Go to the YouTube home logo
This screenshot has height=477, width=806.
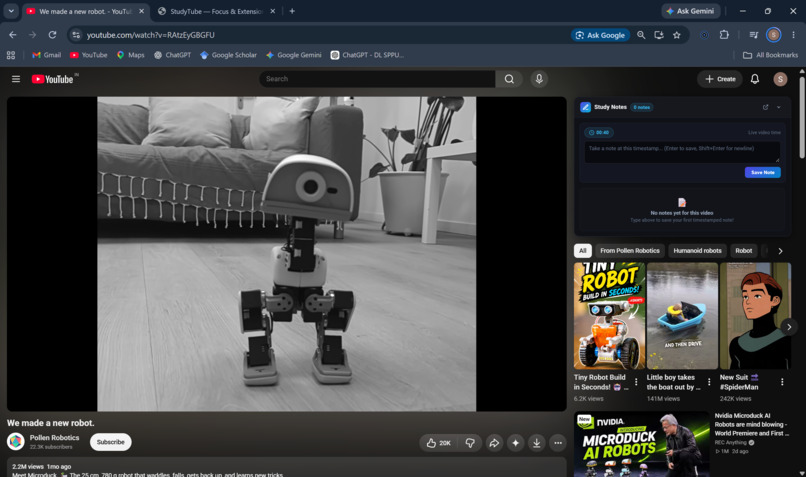click(x=52, y=79)
